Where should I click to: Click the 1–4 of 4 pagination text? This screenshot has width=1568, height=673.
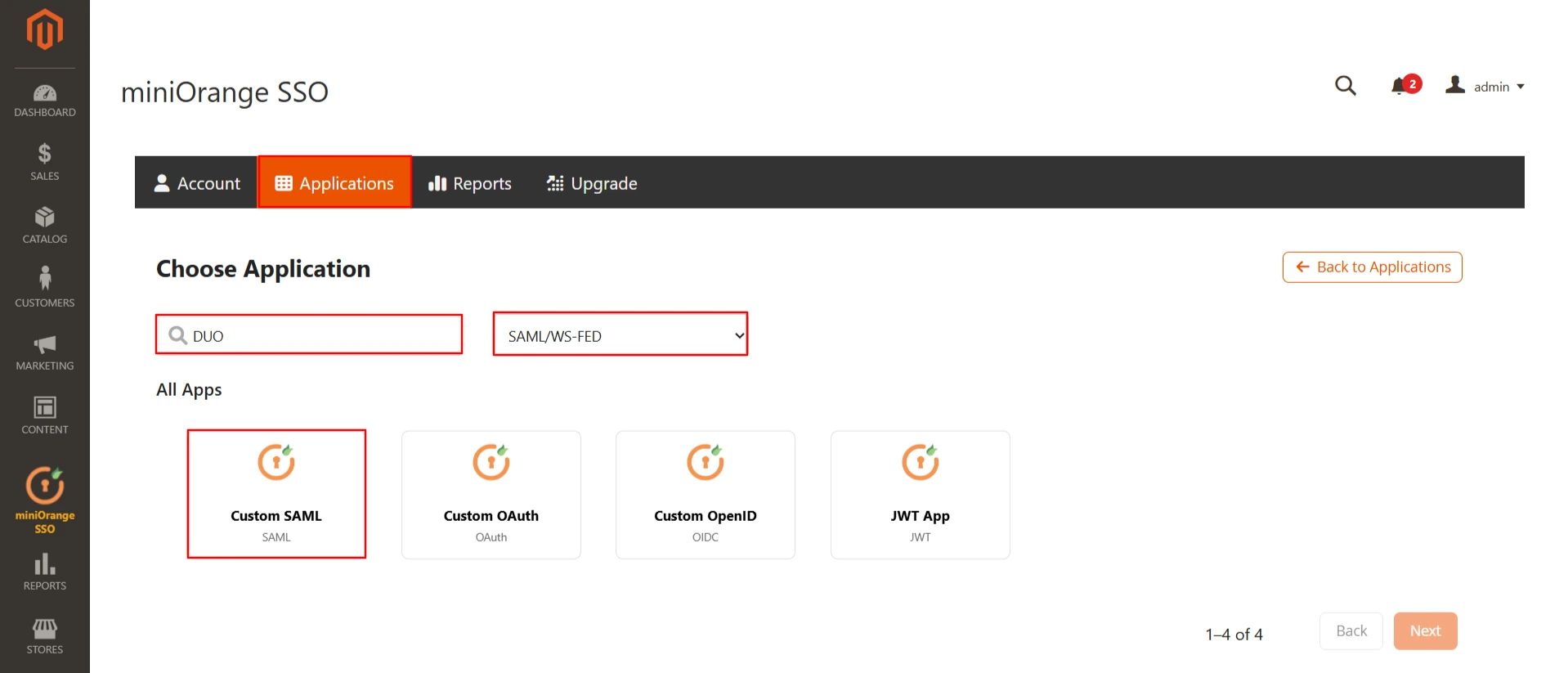tap(1234, 635)
